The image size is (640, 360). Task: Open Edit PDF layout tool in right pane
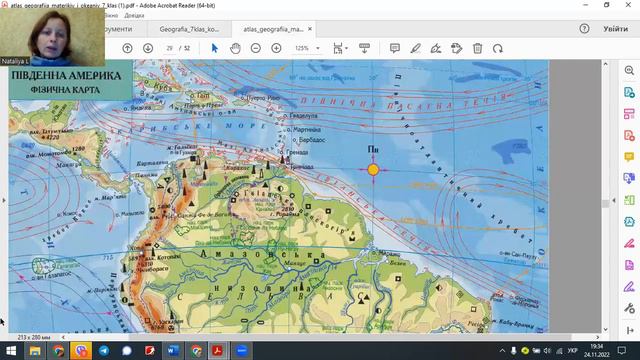point(629,114)
